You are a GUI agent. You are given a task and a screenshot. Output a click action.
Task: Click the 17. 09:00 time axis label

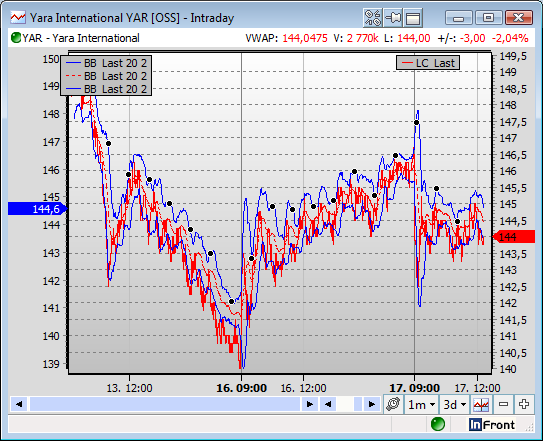click(x=415, y=388)
